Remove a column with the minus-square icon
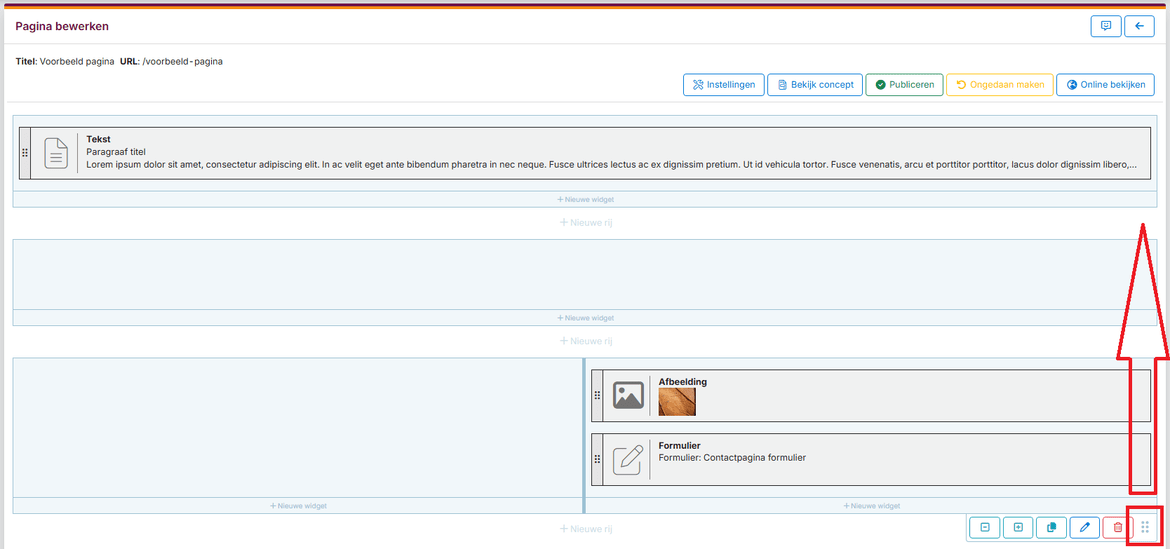 984,527
